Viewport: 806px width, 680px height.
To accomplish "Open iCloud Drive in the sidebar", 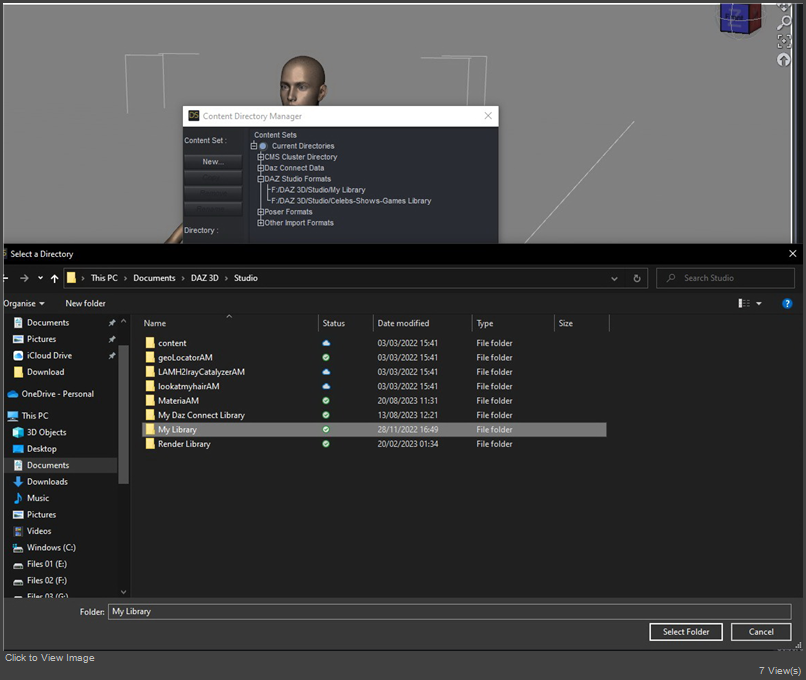I will (49, 355).
